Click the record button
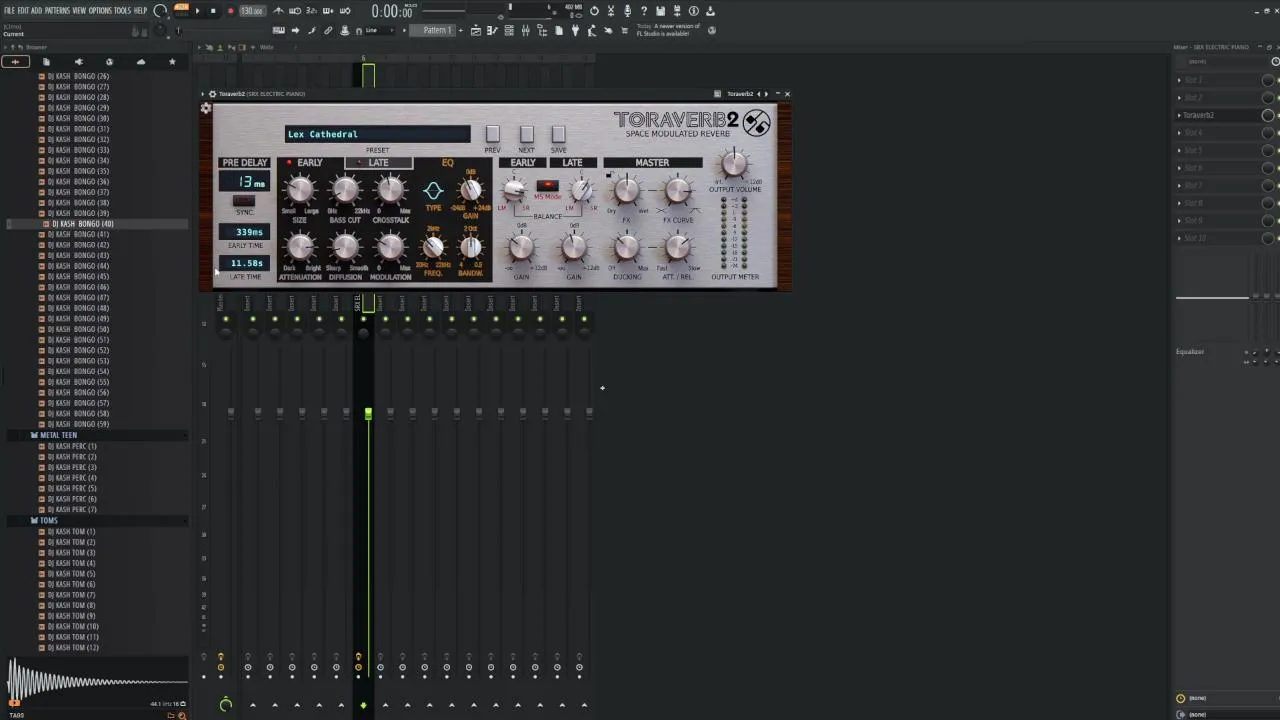 click(230, 11)
